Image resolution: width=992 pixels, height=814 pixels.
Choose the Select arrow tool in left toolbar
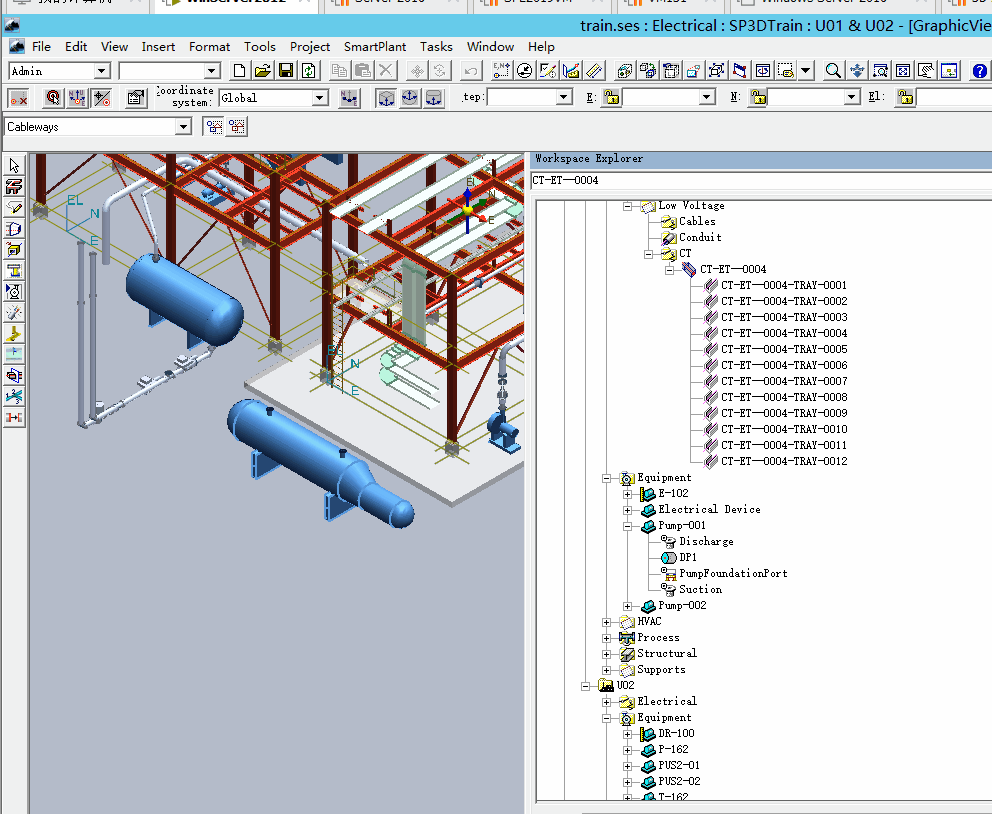pos(14,166)
